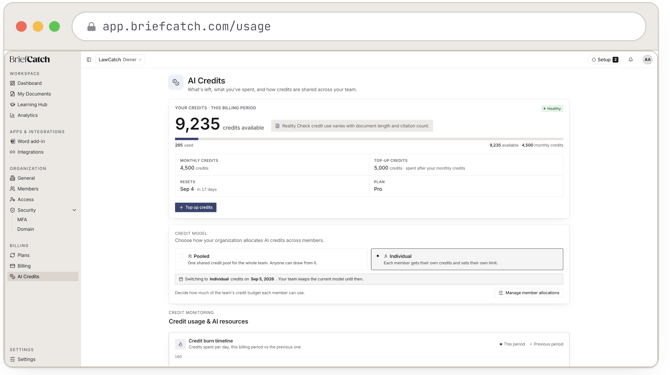Image resolution: width=670 pixels, height=375 pixels.
Task: Click the Plans refresh icon
Action: click(x=12, y=255)
